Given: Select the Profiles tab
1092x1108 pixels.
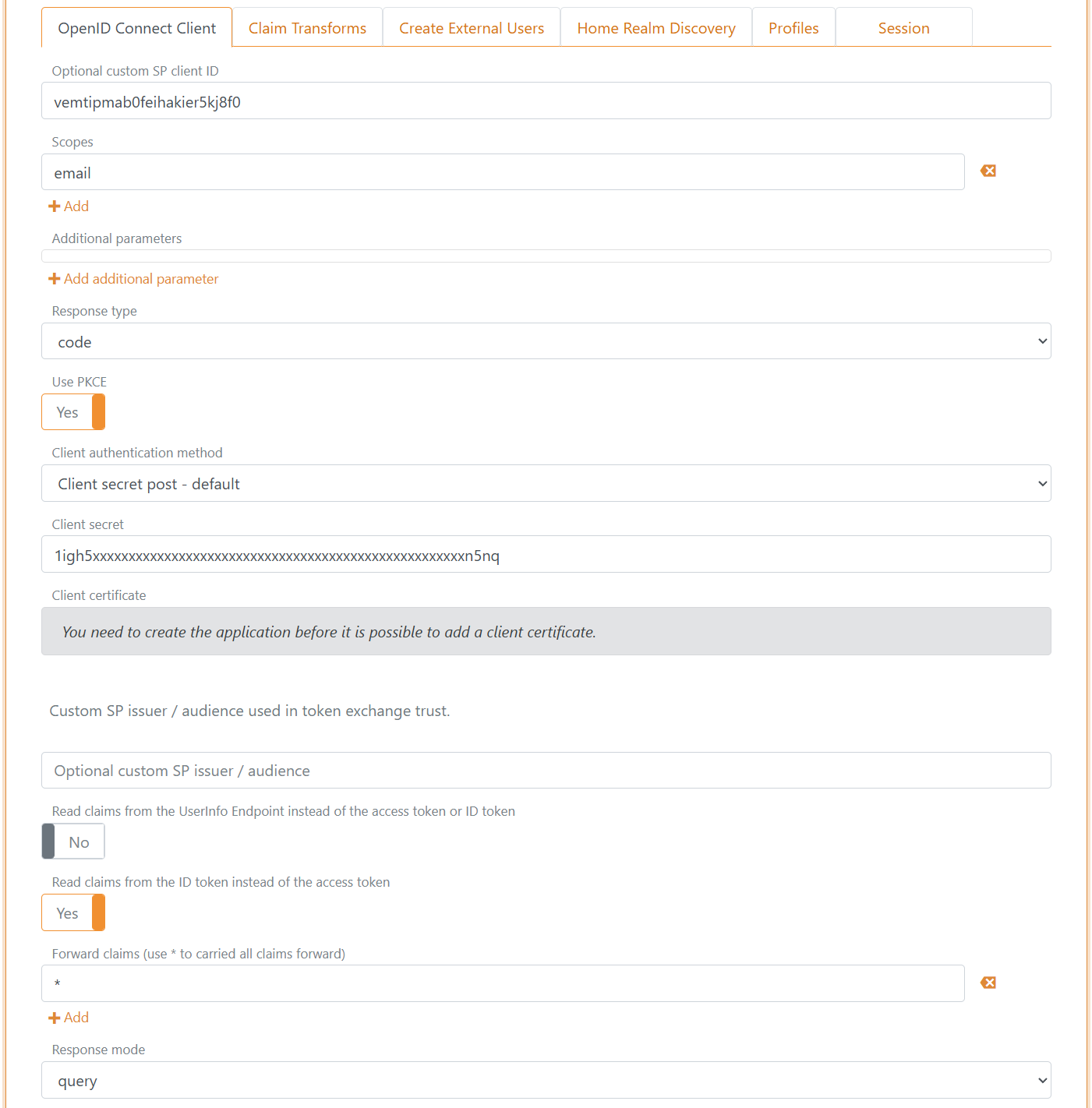Looking at the screenshot, I should point(793,28).
